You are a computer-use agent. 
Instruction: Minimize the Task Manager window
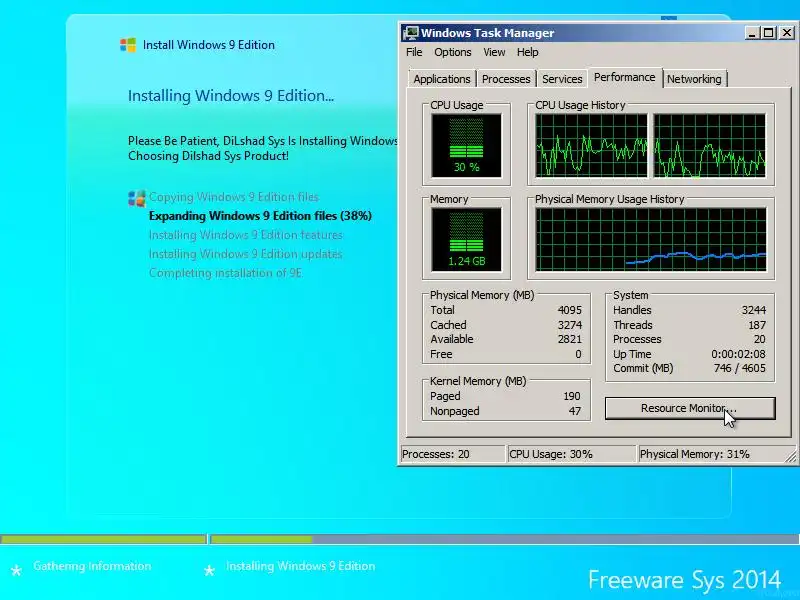pos(751,33)
